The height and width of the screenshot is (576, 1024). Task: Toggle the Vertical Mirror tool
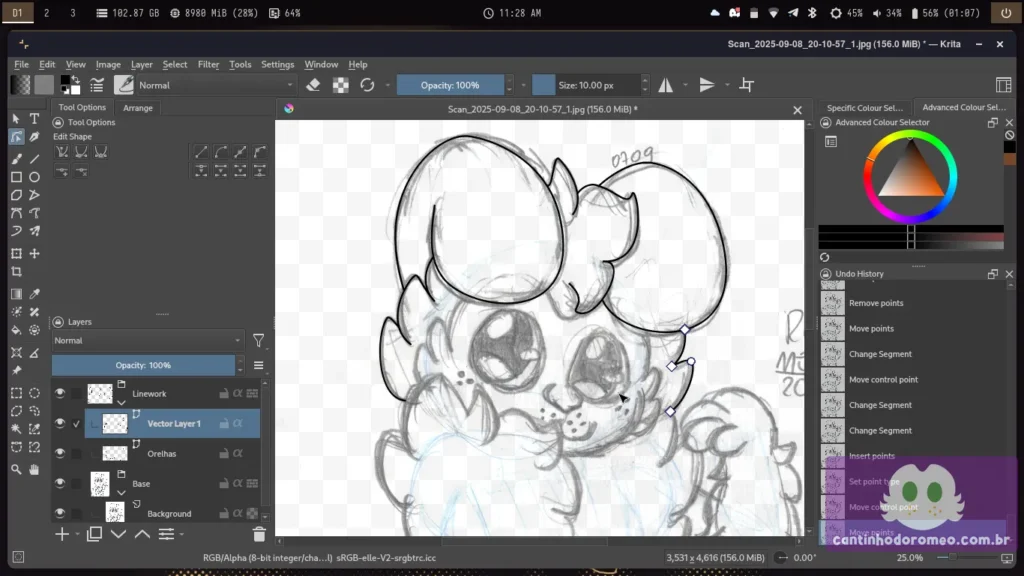coord(707,85)
